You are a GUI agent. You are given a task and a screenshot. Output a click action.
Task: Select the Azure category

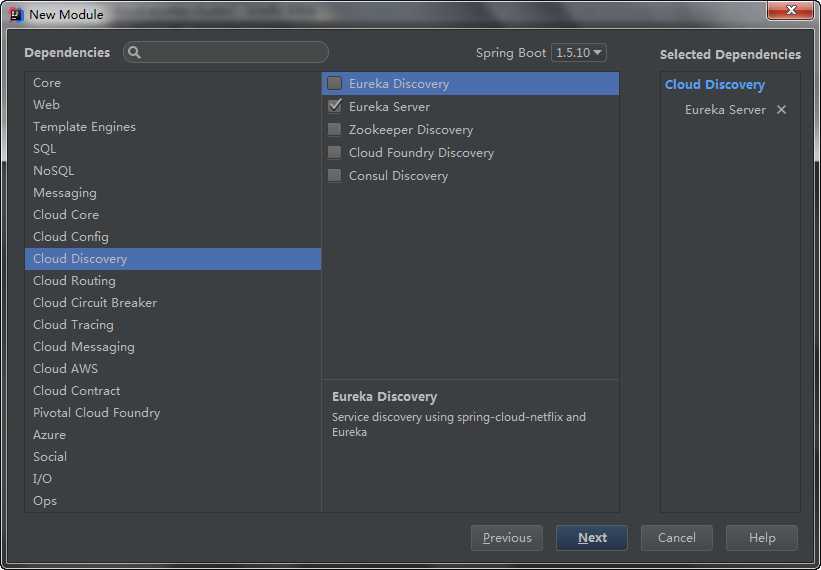coord(173,434)
